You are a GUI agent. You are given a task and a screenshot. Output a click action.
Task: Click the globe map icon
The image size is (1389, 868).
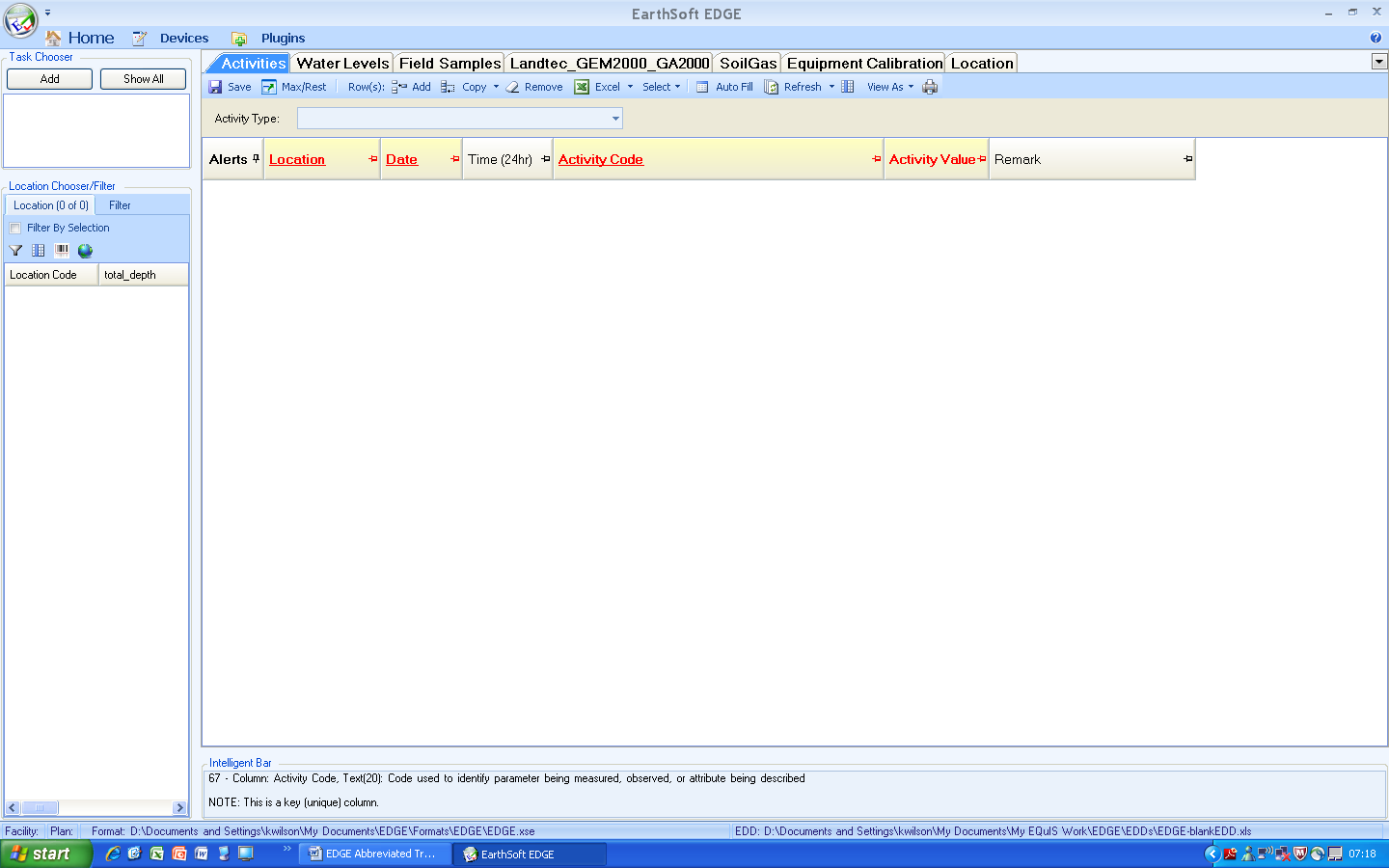point(85,251)
